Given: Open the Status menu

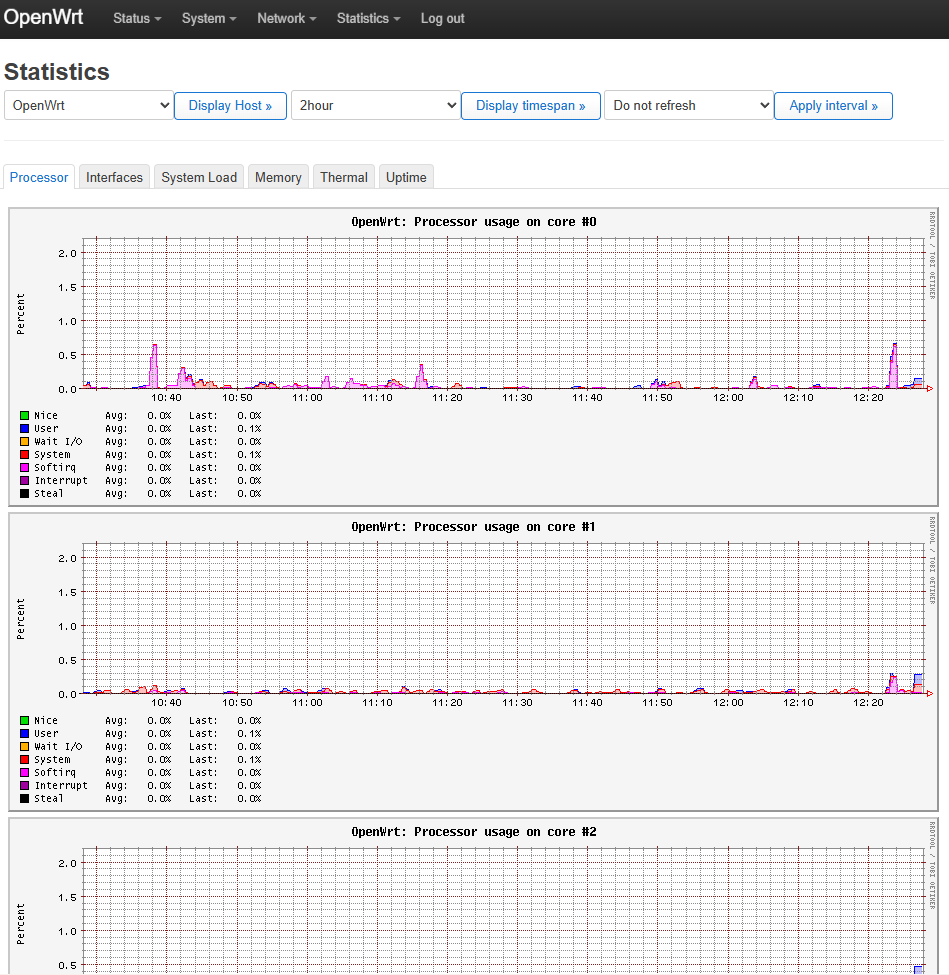Looking at the screenshot, I should [x=136, y=18].
